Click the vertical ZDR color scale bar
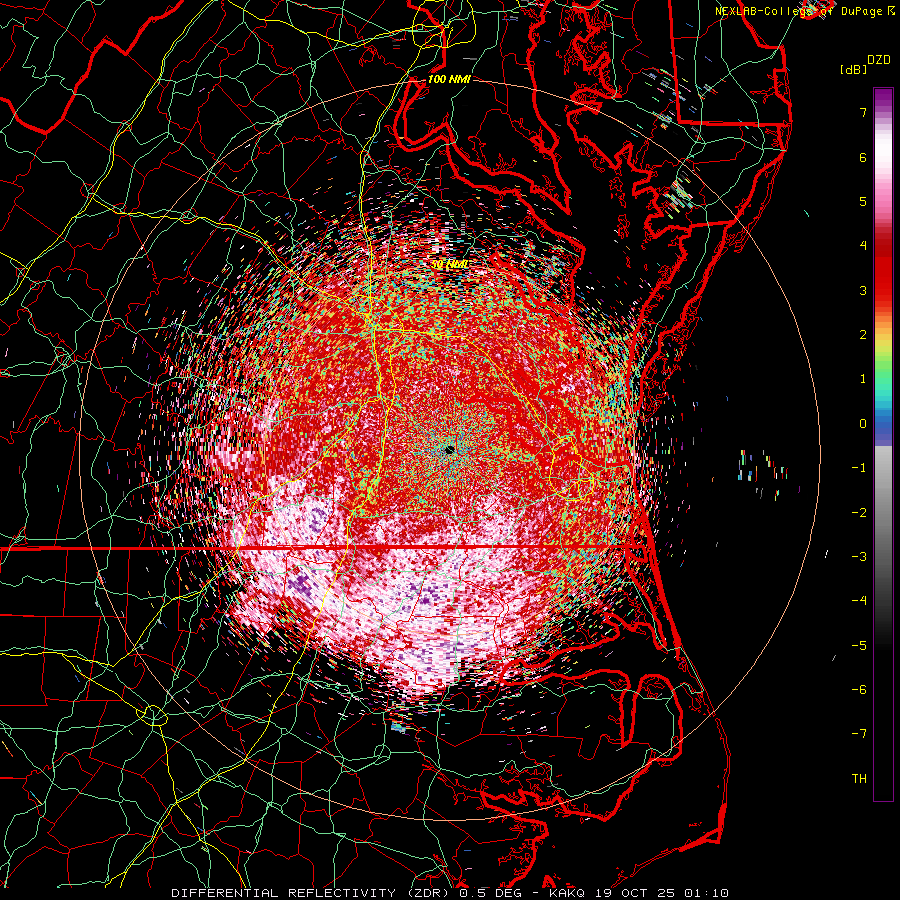 coord(883,444)
